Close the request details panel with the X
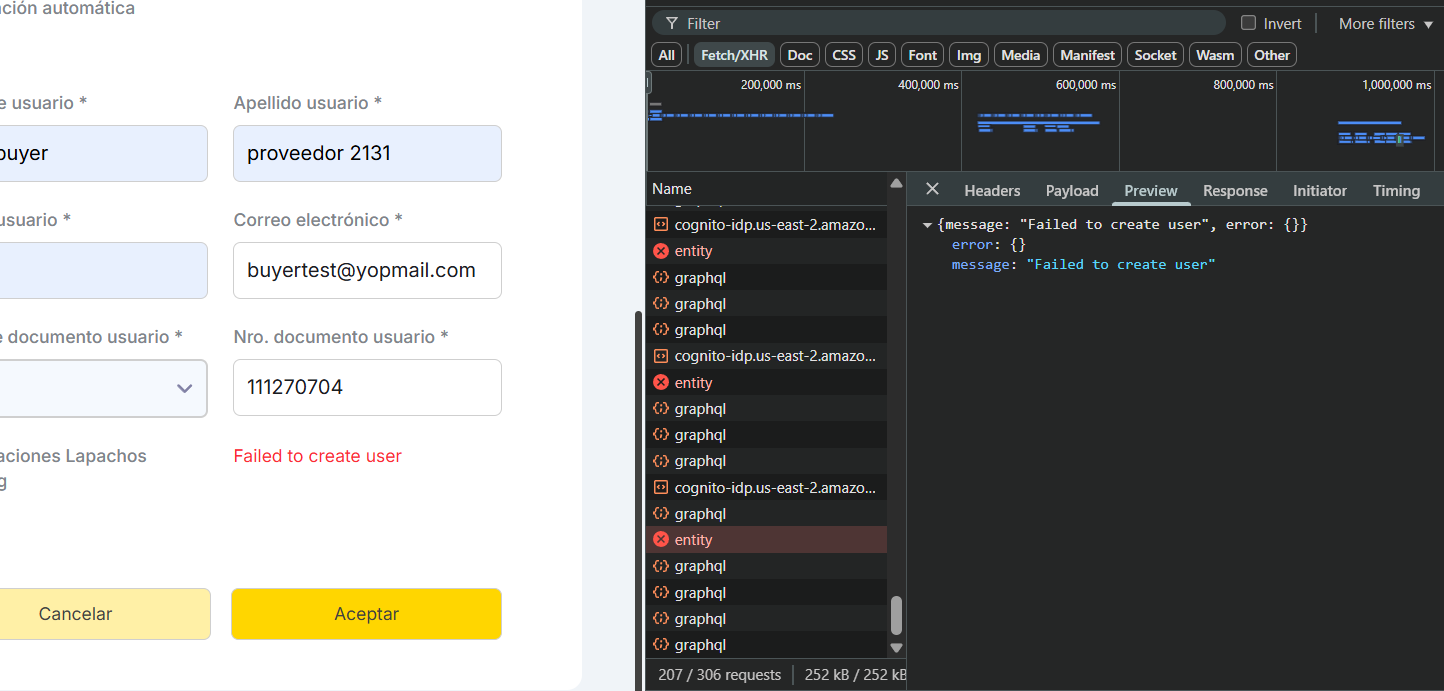1444x691 pixels. coord(932,189)
